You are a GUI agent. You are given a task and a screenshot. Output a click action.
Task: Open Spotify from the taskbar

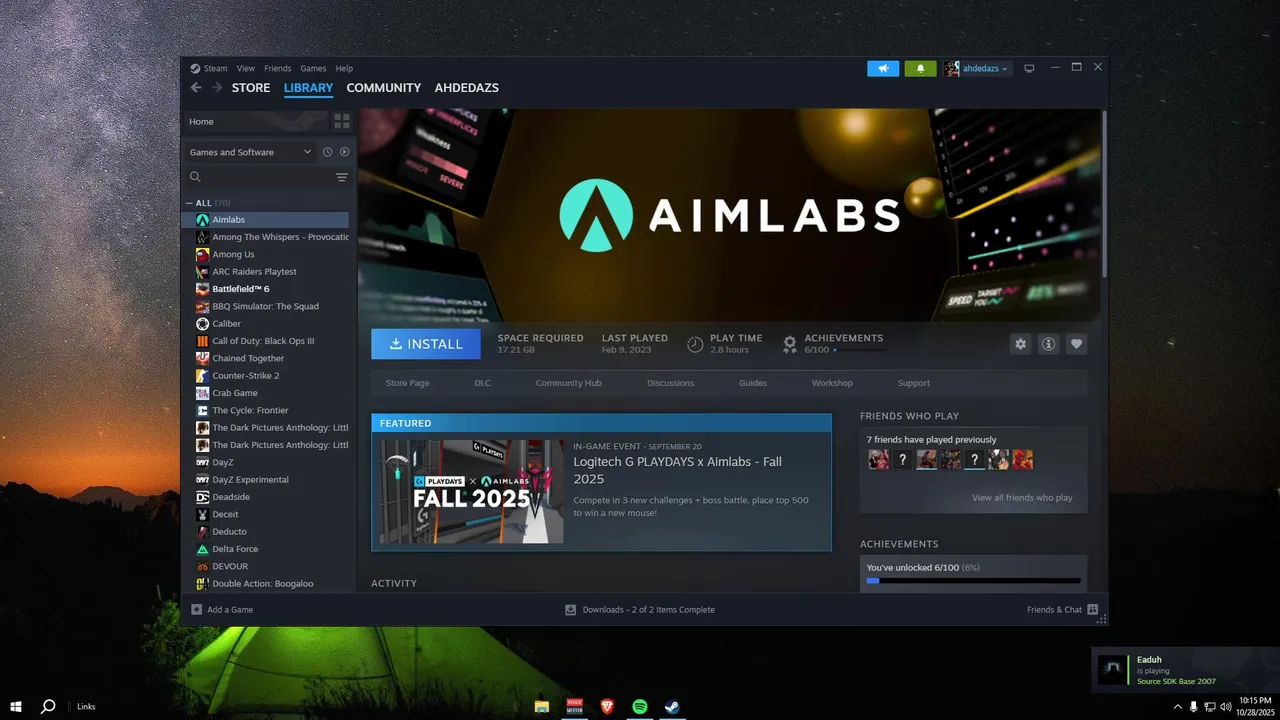pyautogui.click(x=640, y=706)
